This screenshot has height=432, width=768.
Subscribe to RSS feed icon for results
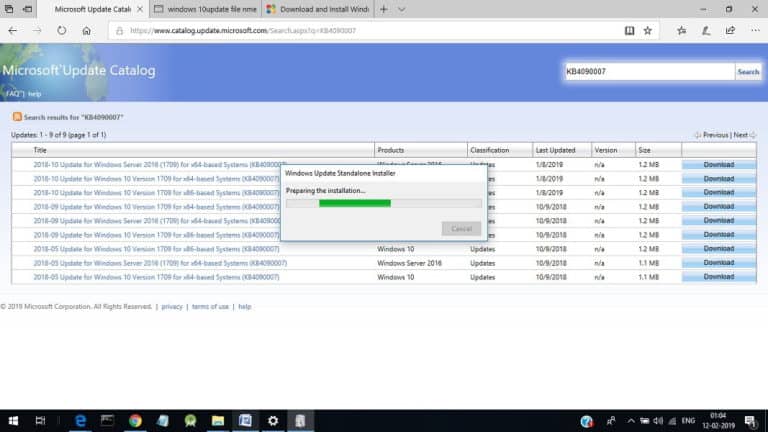click(17, 117)
